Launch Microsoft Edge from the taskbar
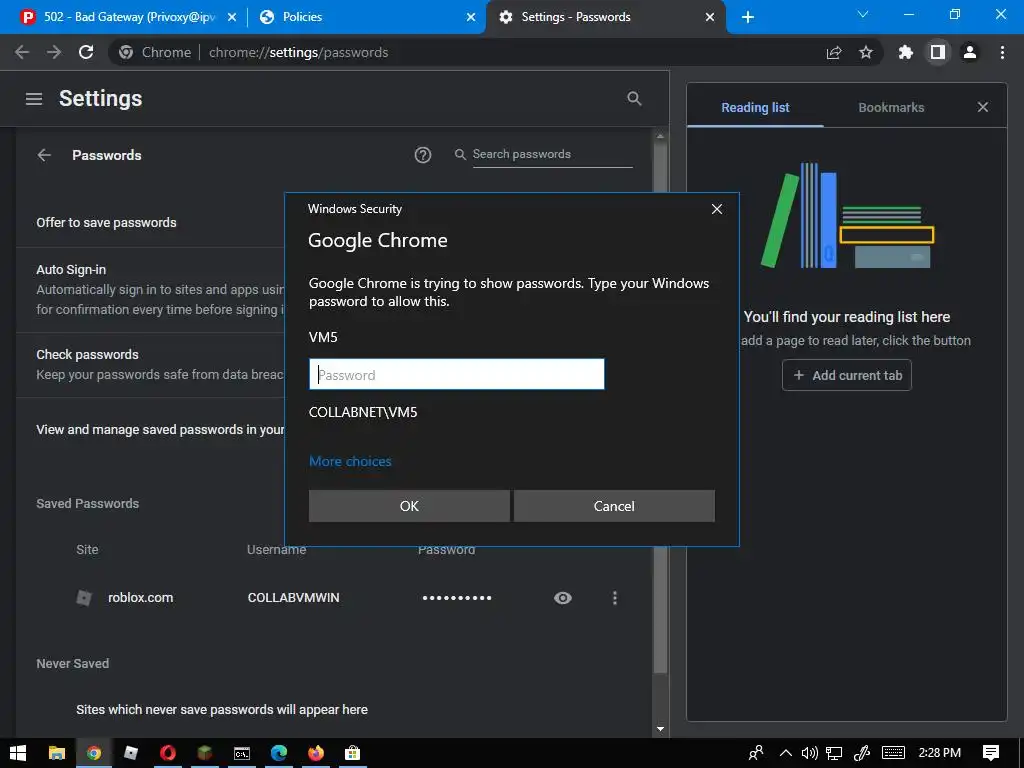The height and width of the screenshot is (768, 1024). click(x=279, y=753)
